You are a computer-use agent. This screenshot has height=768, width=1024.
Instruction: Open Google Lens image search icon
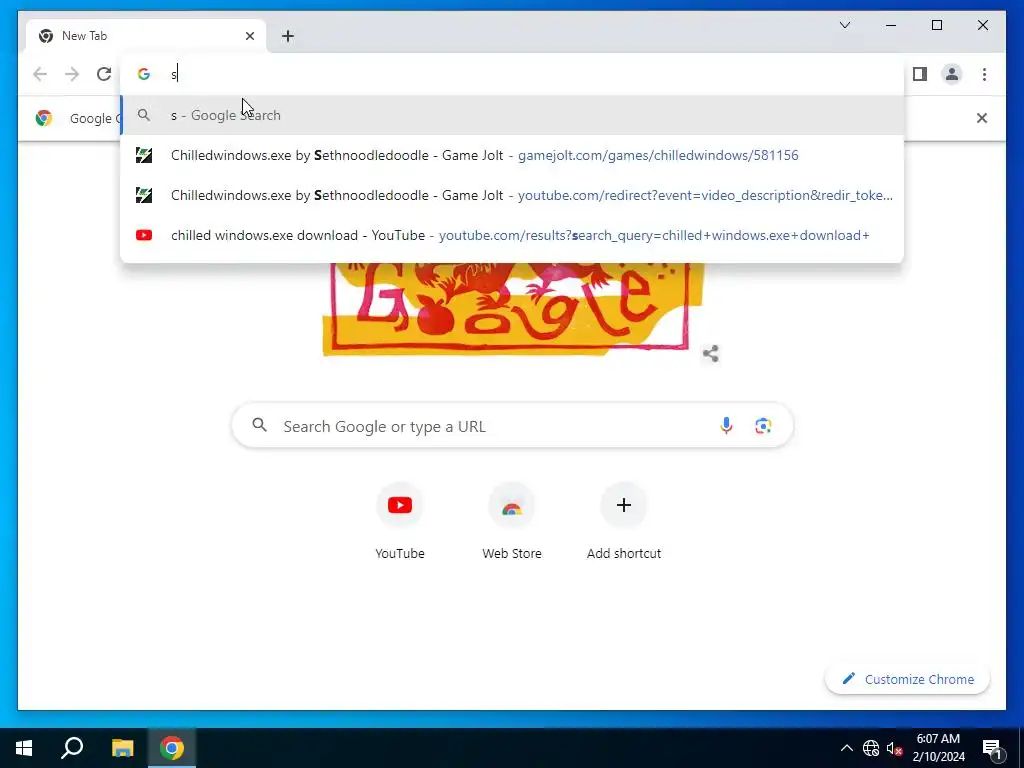coord(763,426)
